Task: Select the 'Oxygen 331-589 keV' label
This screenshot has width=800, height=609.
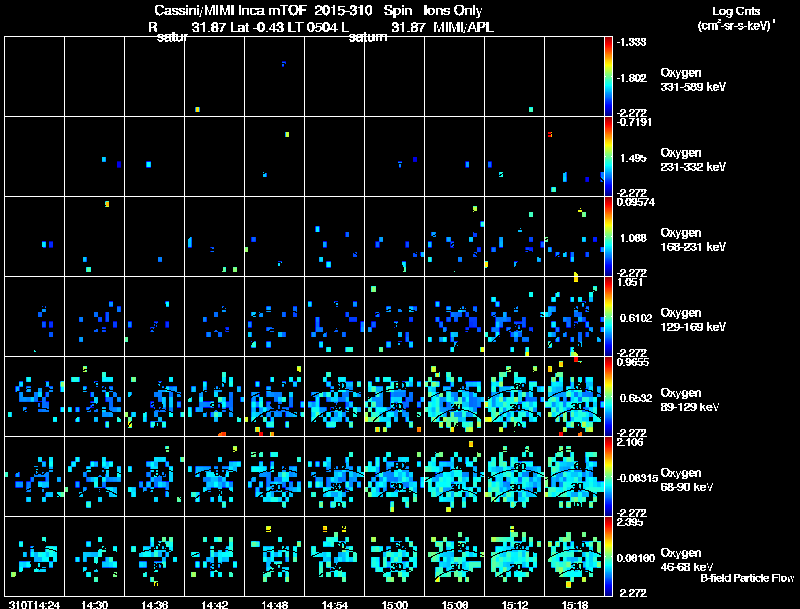Action: 693,80
